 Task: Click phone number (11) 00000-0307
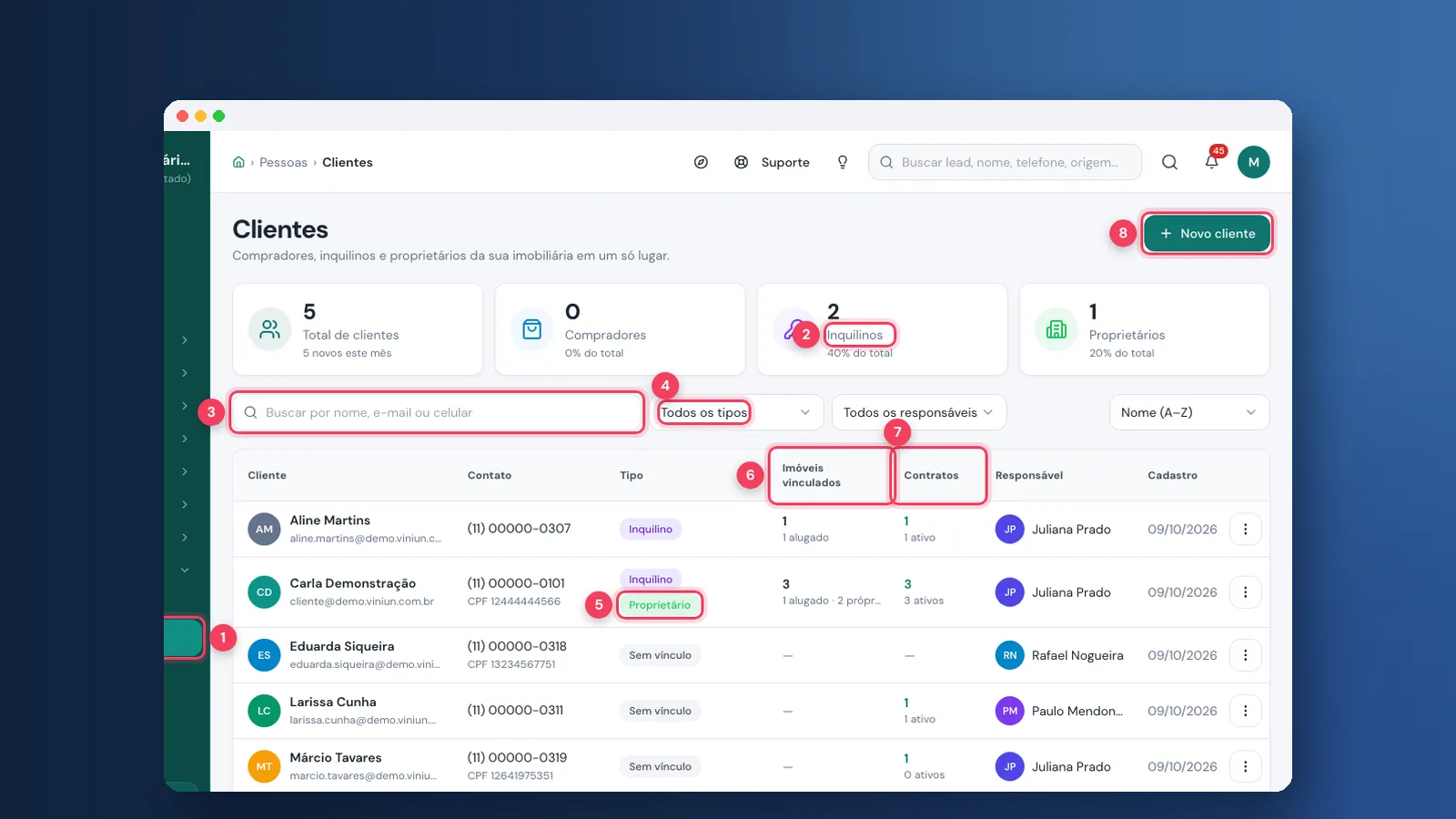519,529
